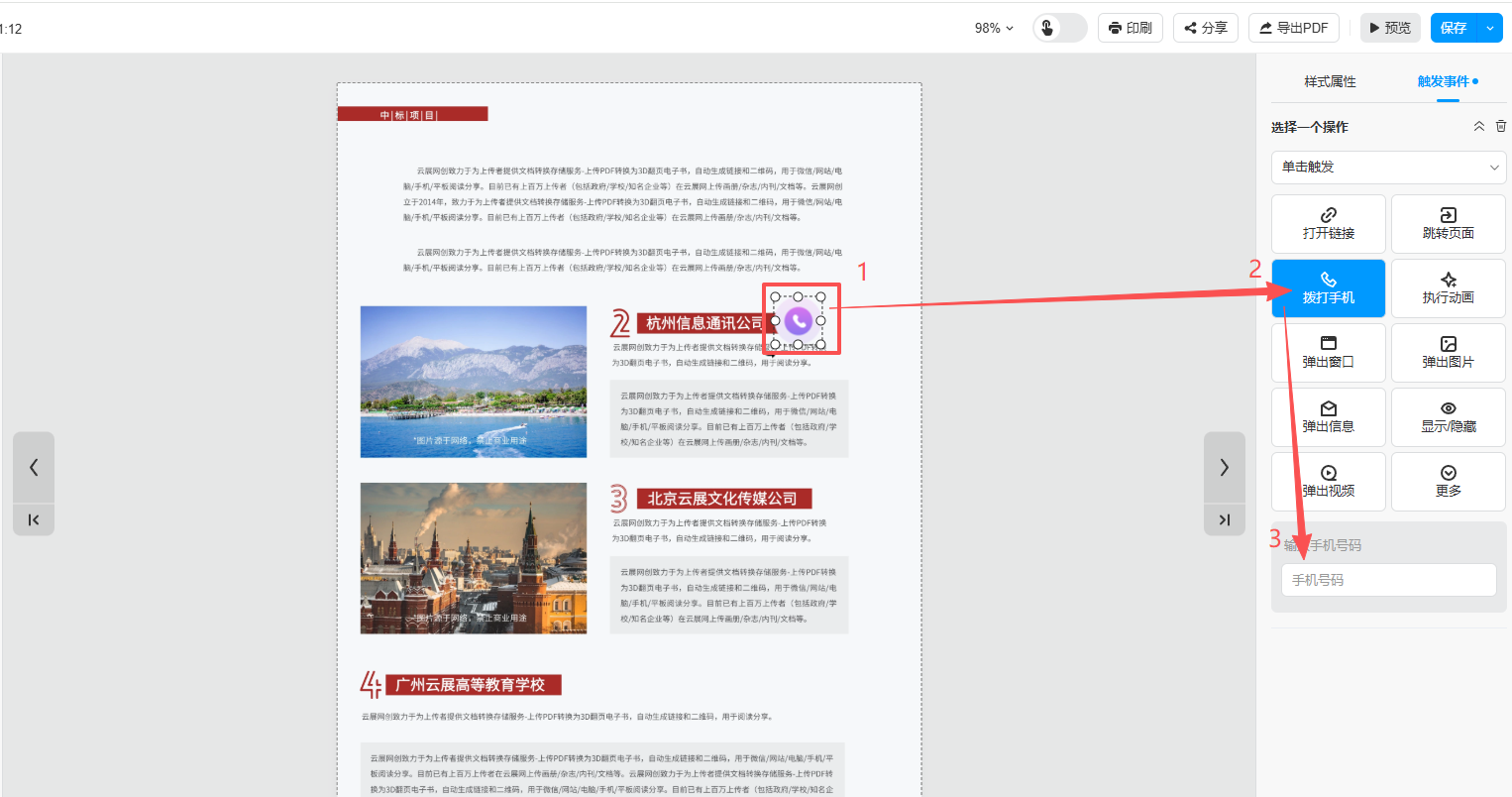This screenshot has height=797, width=1512.
Task: Select the 打开链接 open link action
Action: 1328,224
